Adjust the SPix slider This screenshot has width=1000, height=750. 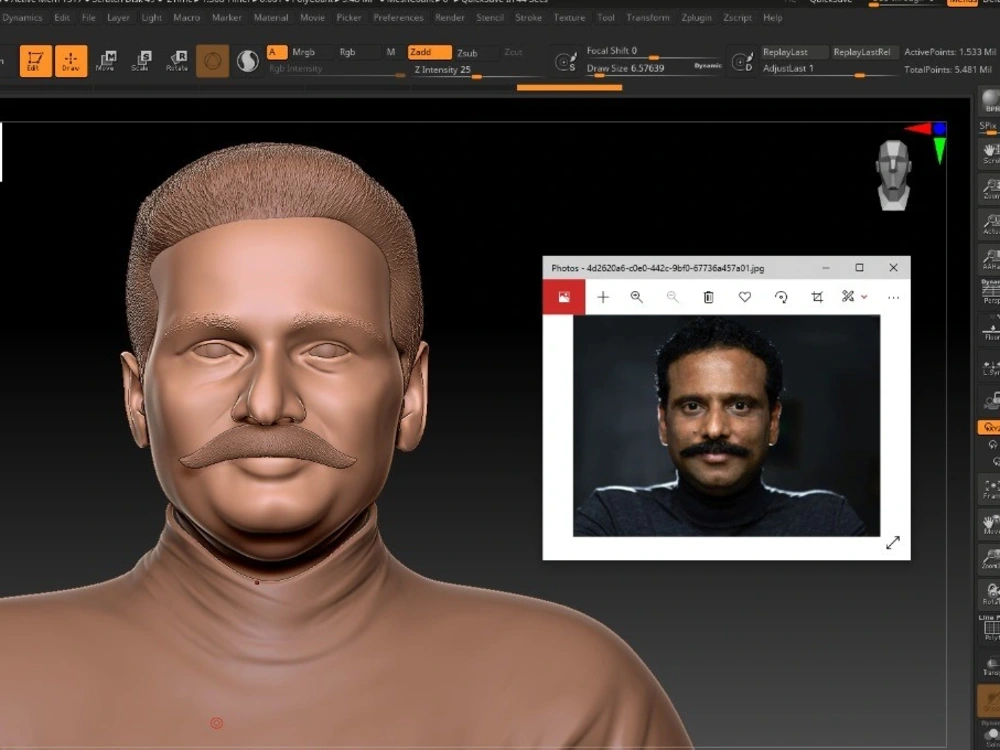989,128
